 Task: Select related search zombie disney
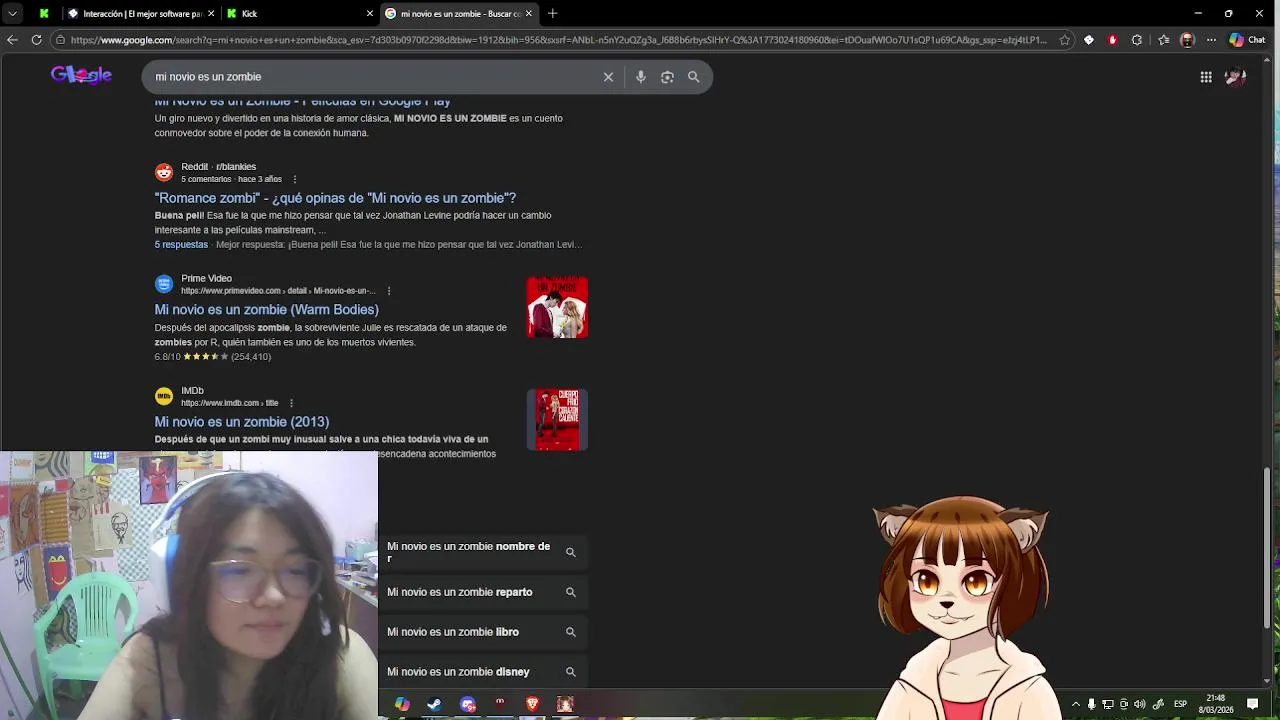(483, 672)
